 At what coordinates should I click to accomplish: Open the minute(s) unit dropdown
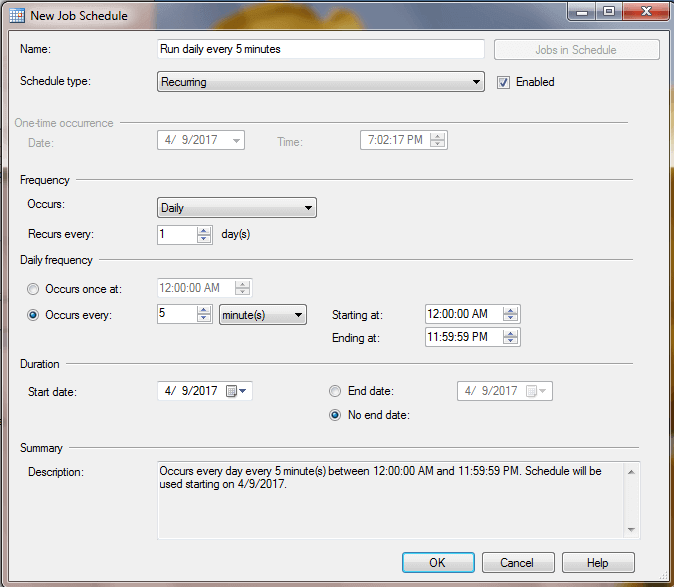click(x=263, y=315)
